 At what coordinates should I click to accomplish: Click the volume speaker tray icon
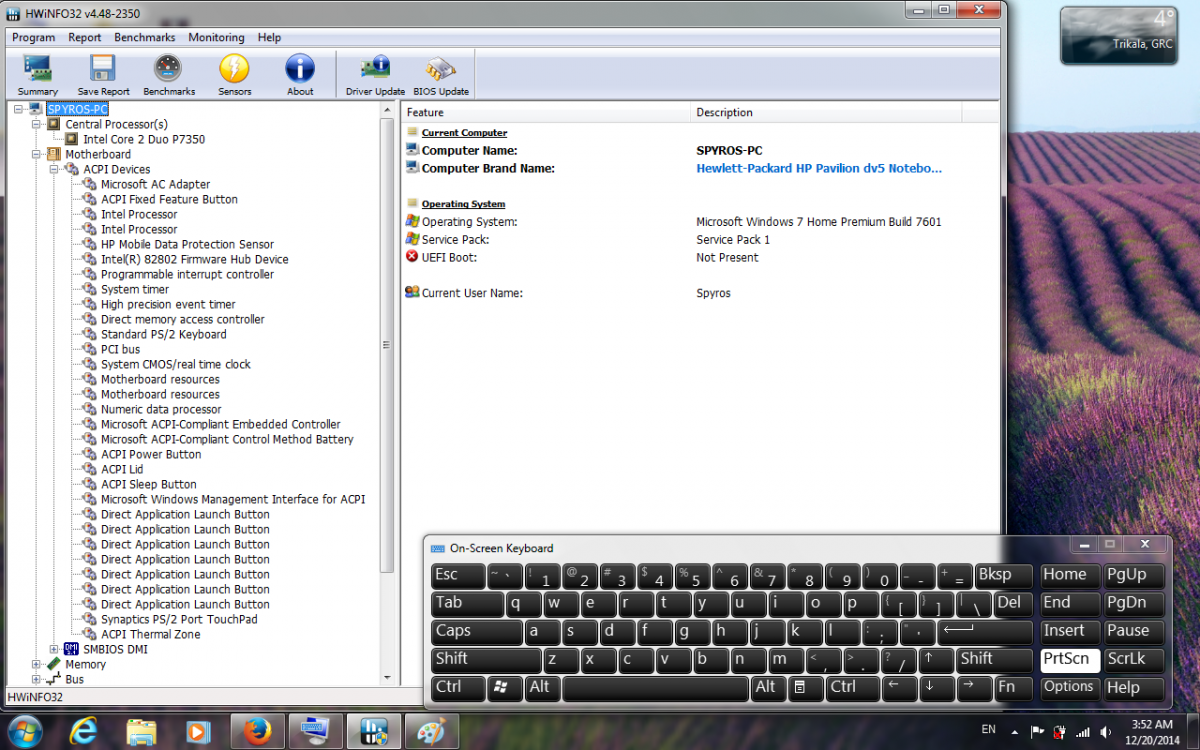tap(1104, 732)
